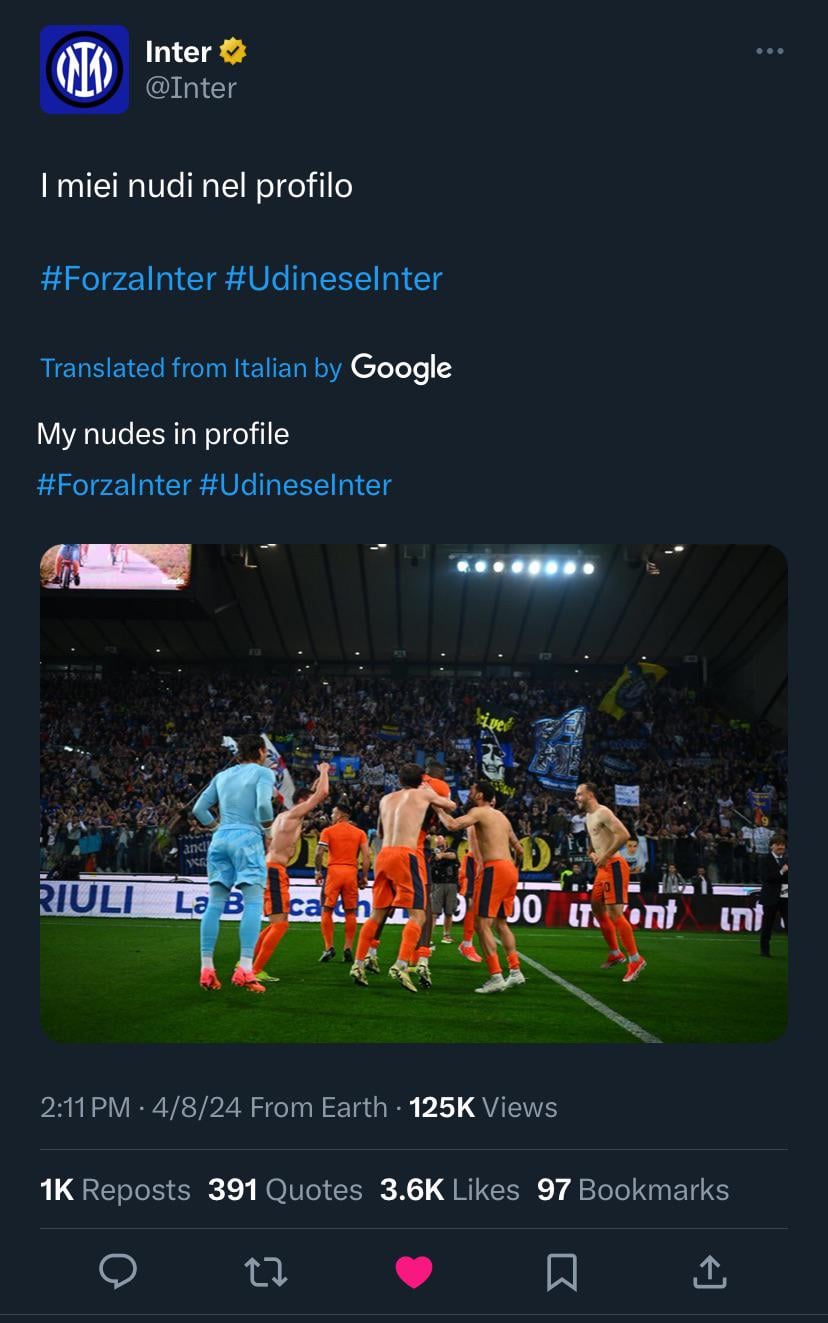Tap the repost arrows icon

[x=266, y=1271]
